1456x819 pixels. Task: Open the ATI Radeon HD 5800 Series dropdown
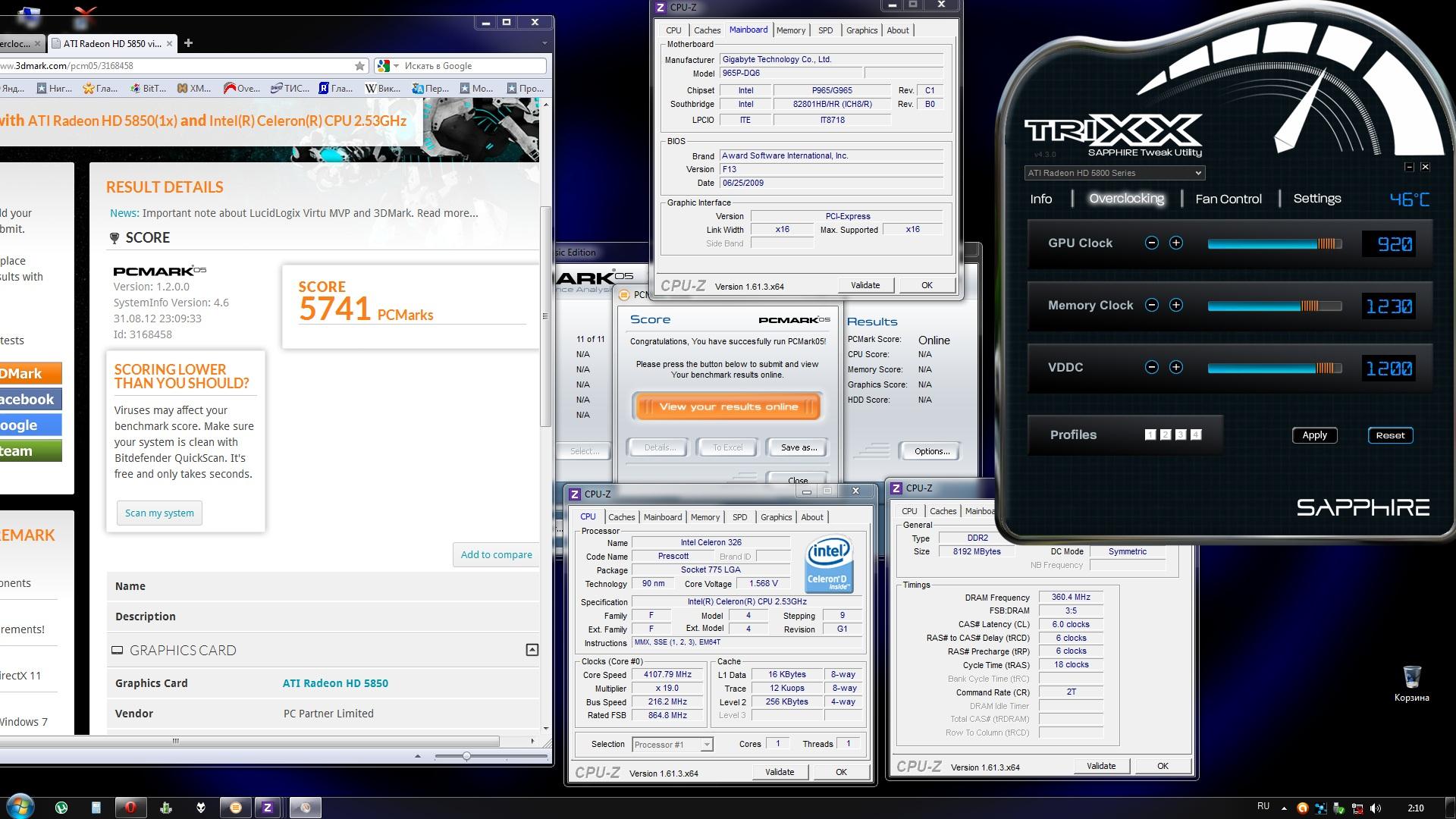(1115, 173)
